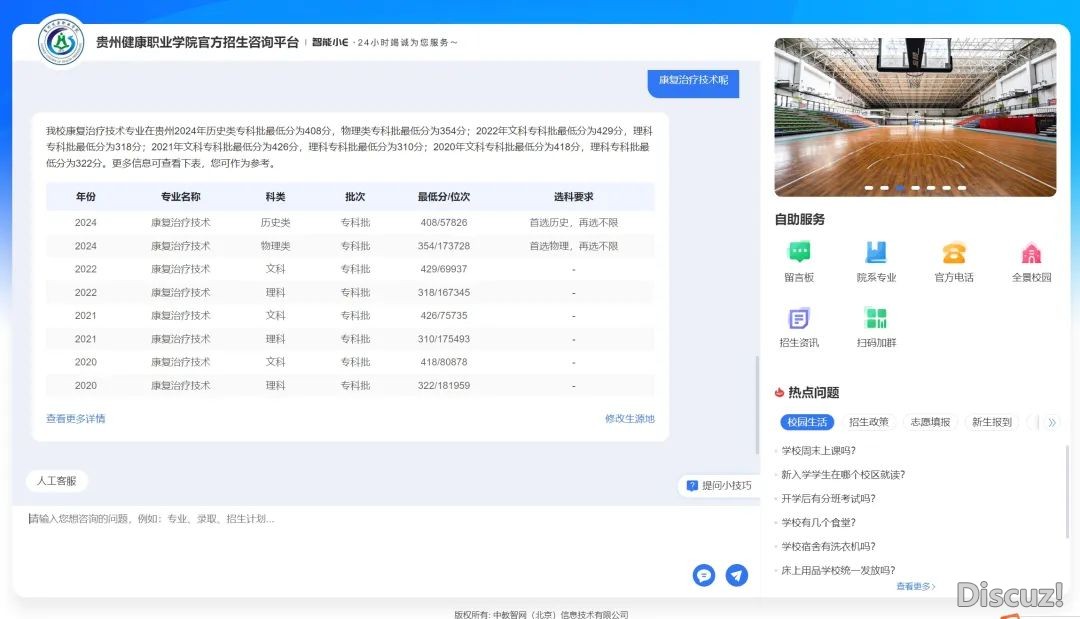Click the 官方电话 phone icon
This screenshot has width=1080, height=619.
tap(953, 254)
